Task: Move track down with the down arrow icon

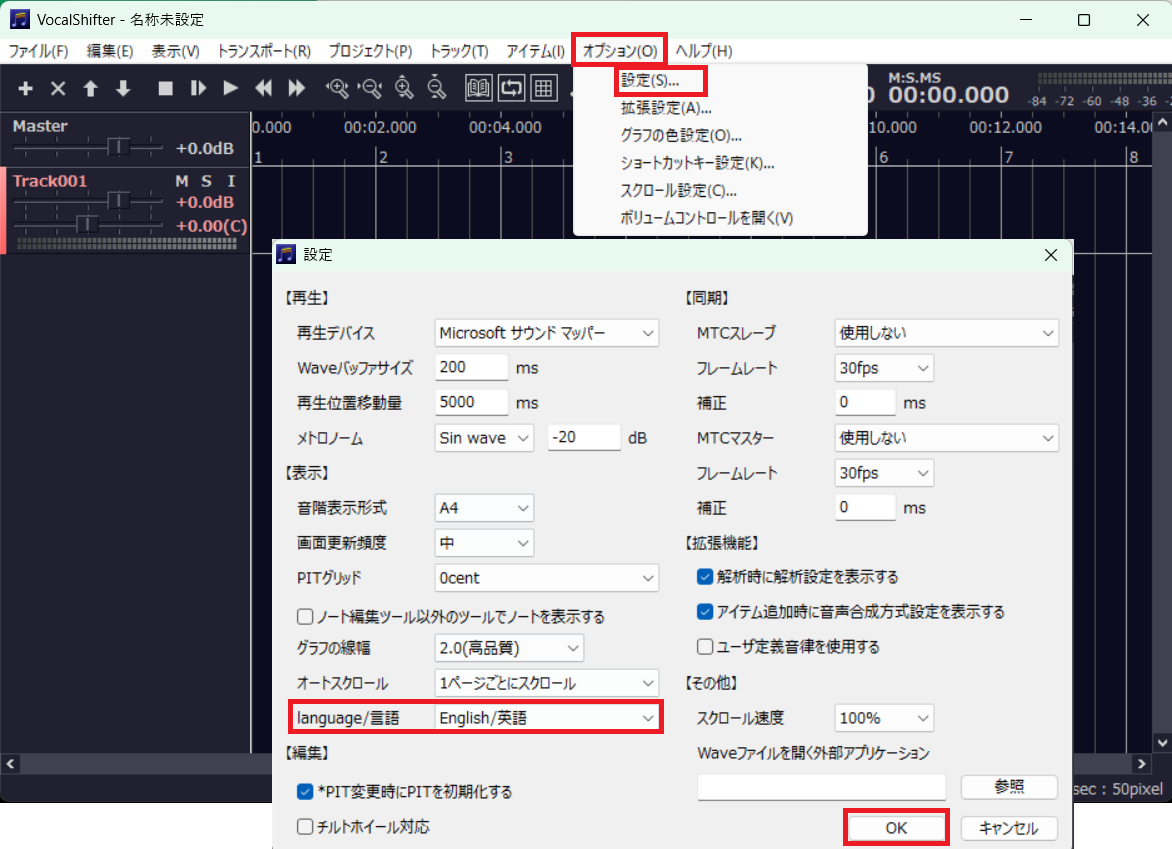Action: [123, 88]
